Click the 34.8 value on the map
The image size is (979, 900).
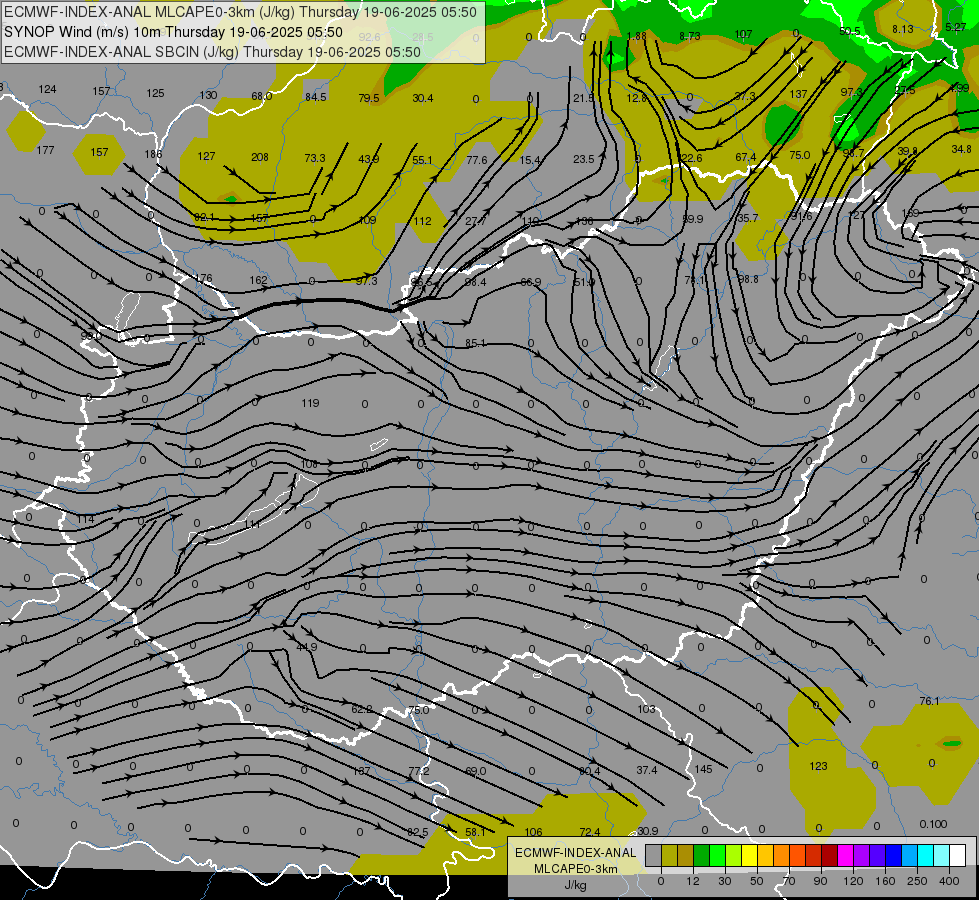click(962, 149)
